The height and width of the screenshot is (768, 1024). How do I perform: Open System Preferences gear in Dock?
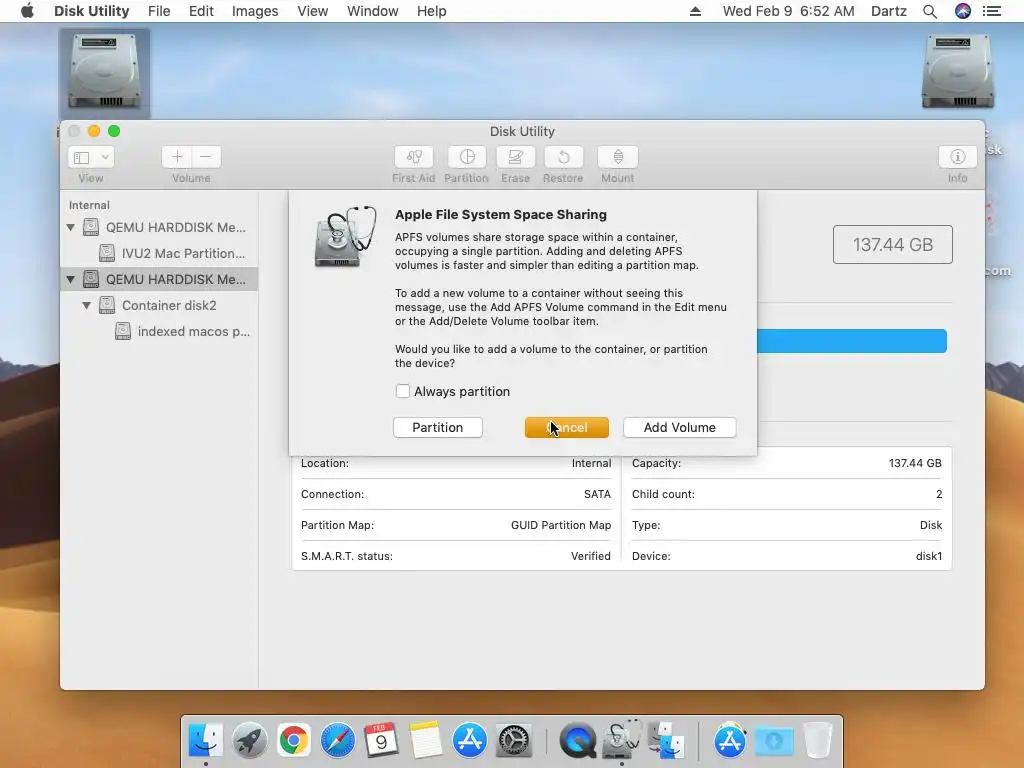point(514,740)
